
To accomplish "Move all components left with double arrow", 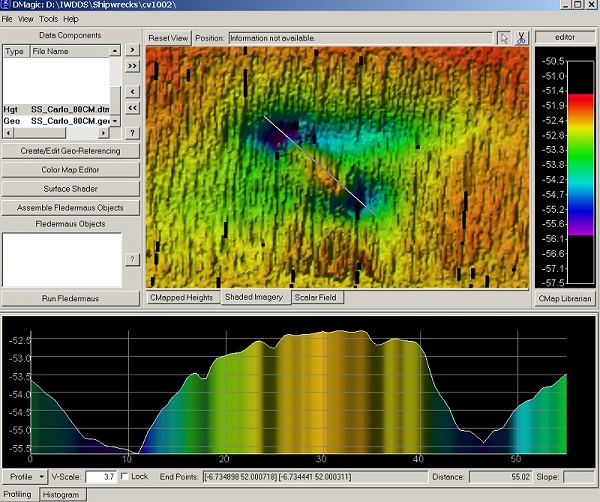I will (x=132, y=108).
